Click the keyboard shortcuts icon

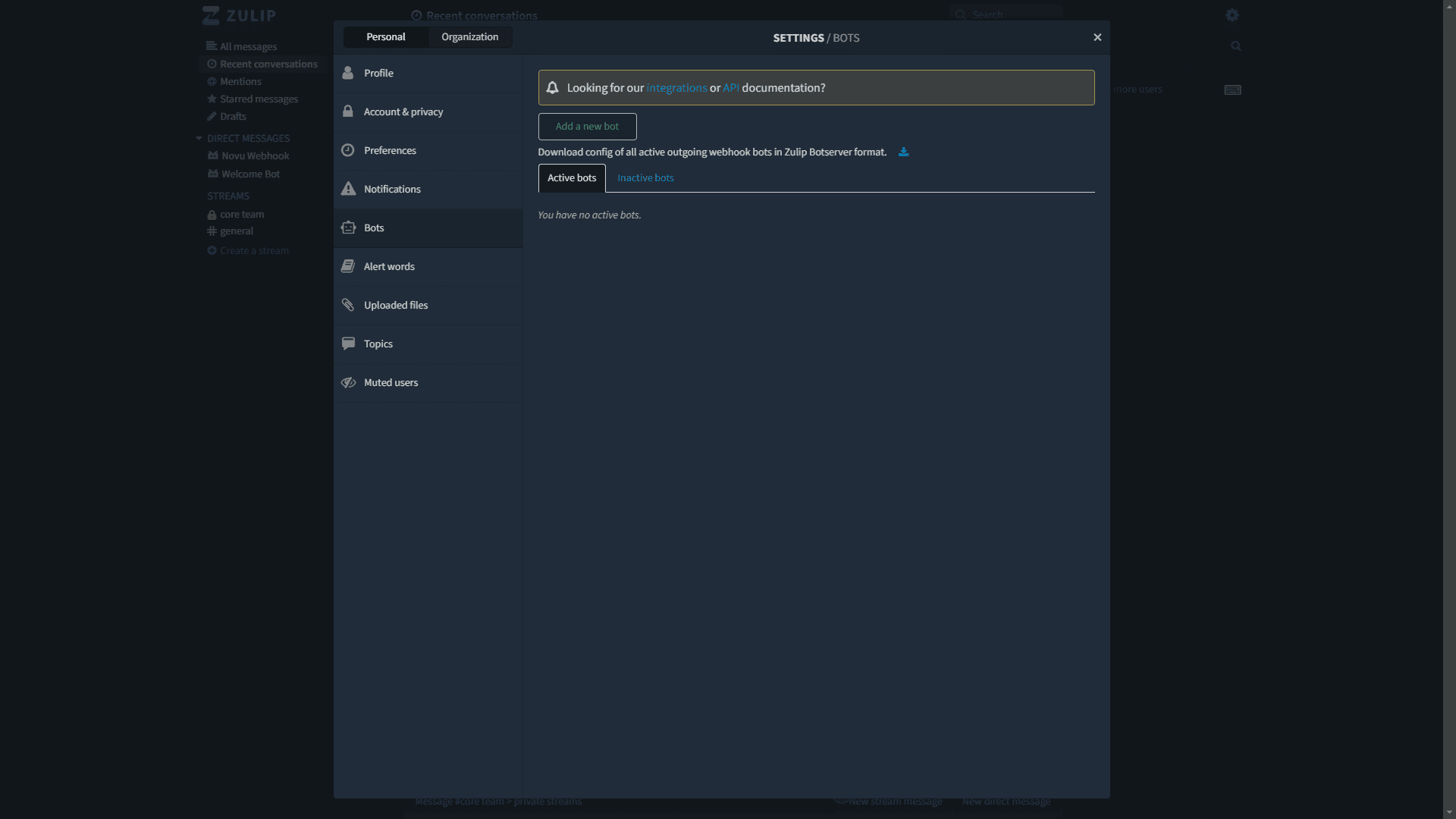click(1233, 89)
